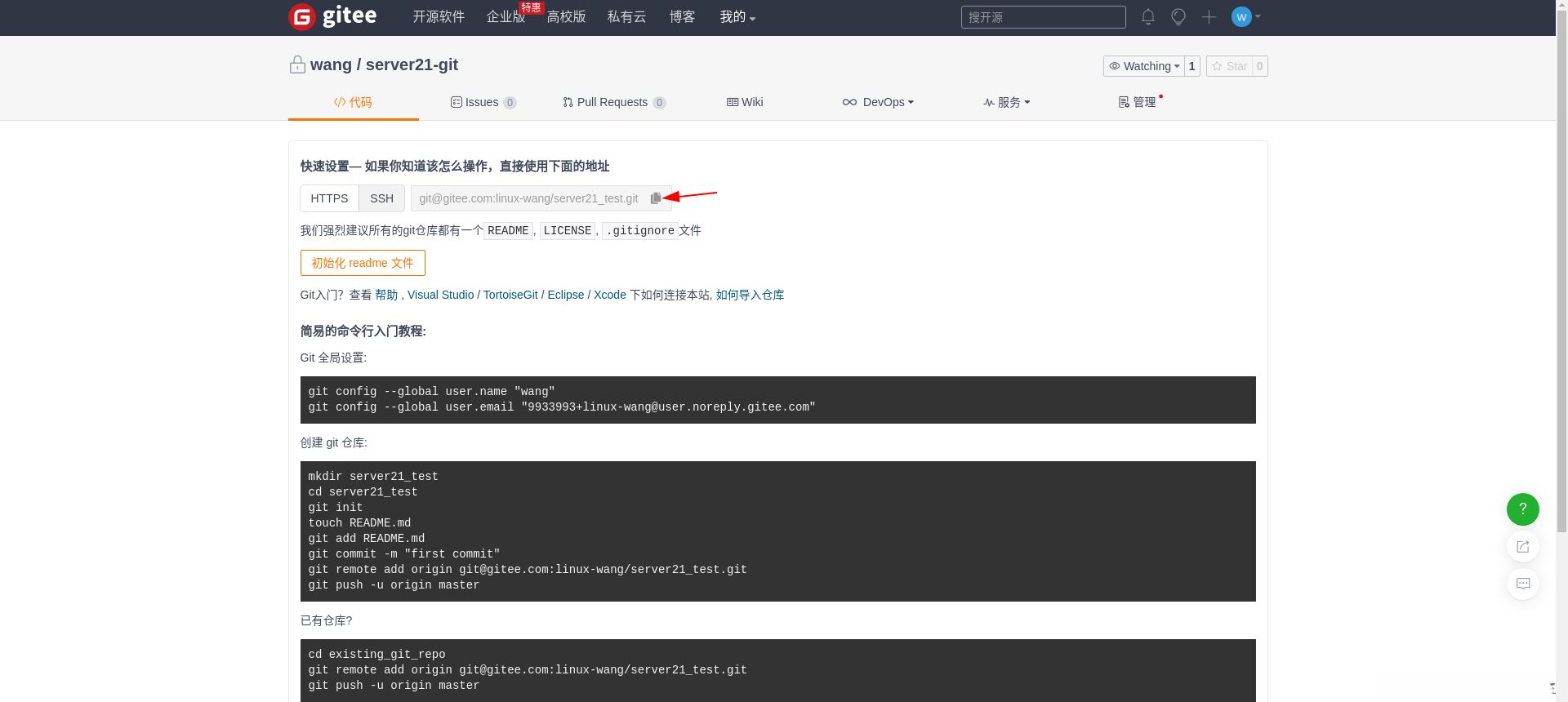Click 初始化 readme 文件 button
Screen dimensions: 1568x702
click(x=363, y=263)
